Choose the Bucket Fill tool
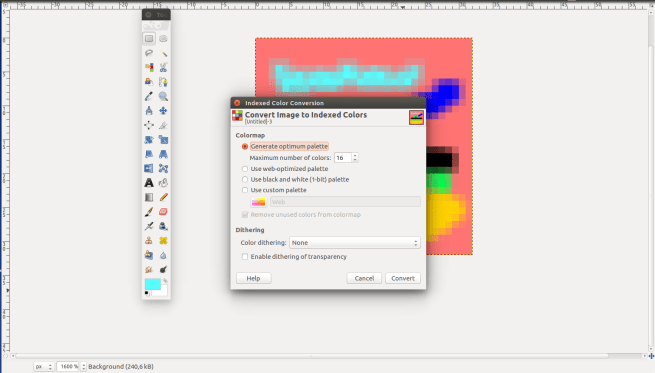Viewport: 655px width, 373px height. tap(163, 183)
